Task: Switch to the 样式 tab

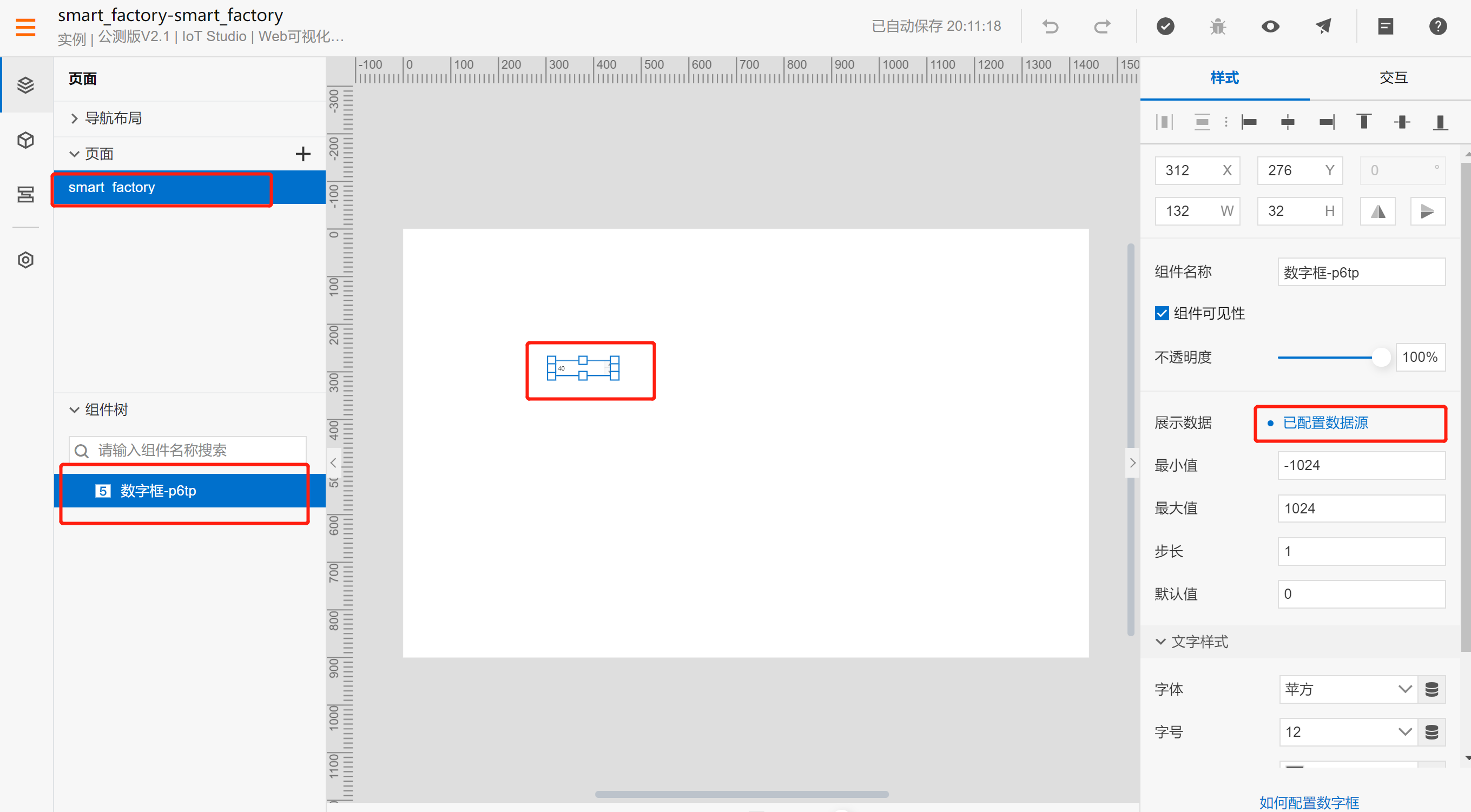Action: 1224,78
